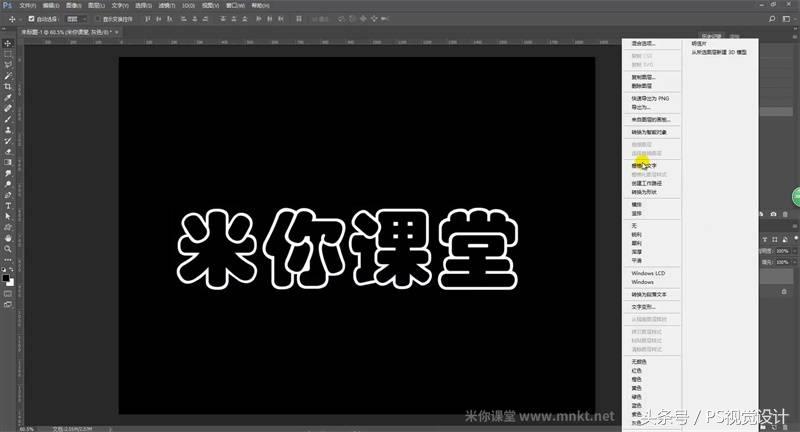Toggle the layer filter on/off switch
Viewport: 800px width, 432px height.
click(x=795, y=239)
